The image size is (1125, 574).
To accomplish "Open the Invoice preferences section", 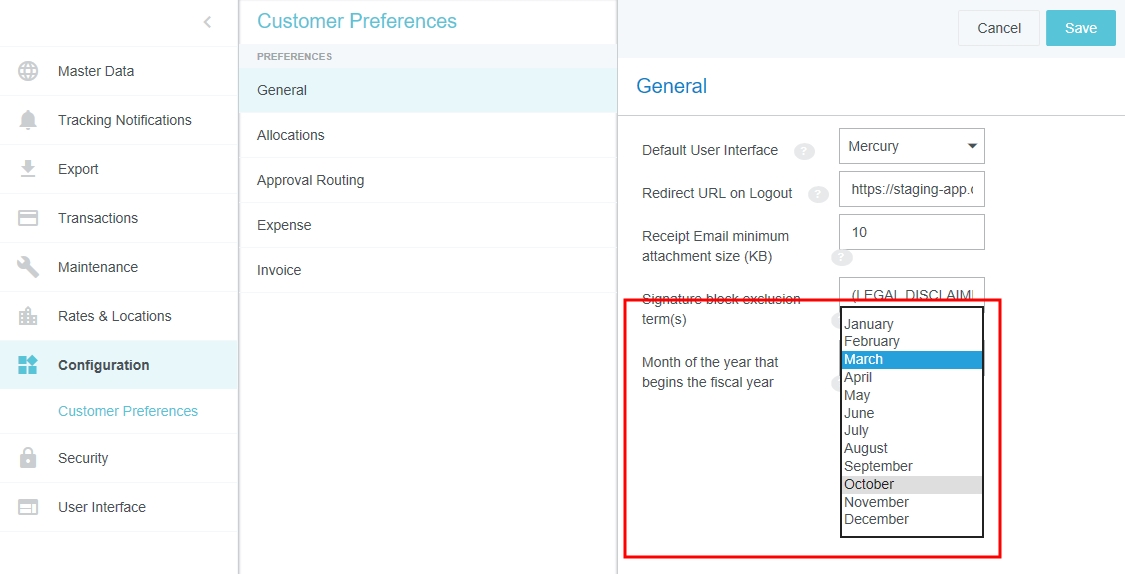I will 279,270.
